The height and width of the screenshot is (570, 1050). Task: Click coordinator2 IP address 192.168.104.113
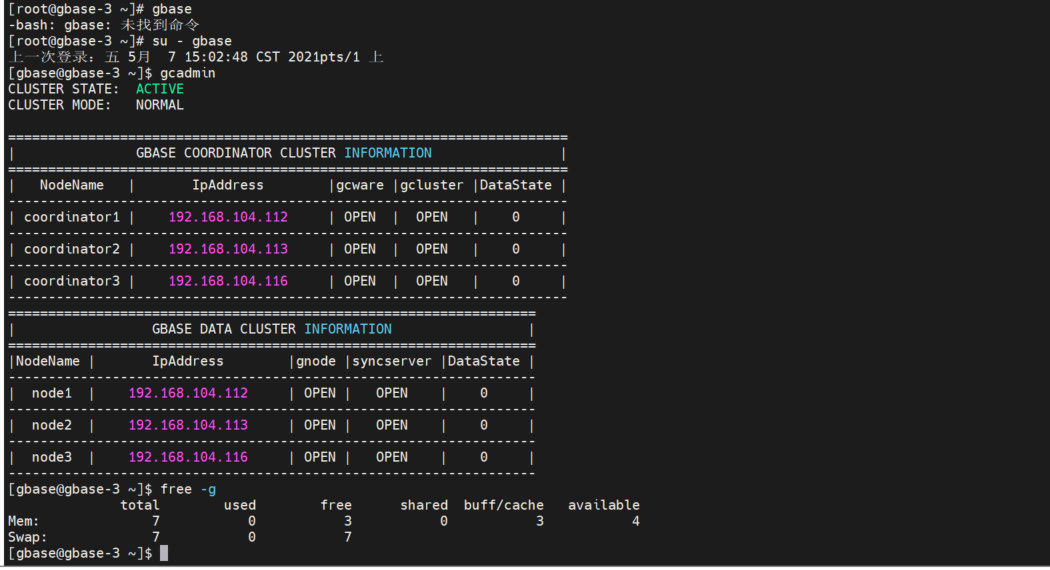[228, 249]
